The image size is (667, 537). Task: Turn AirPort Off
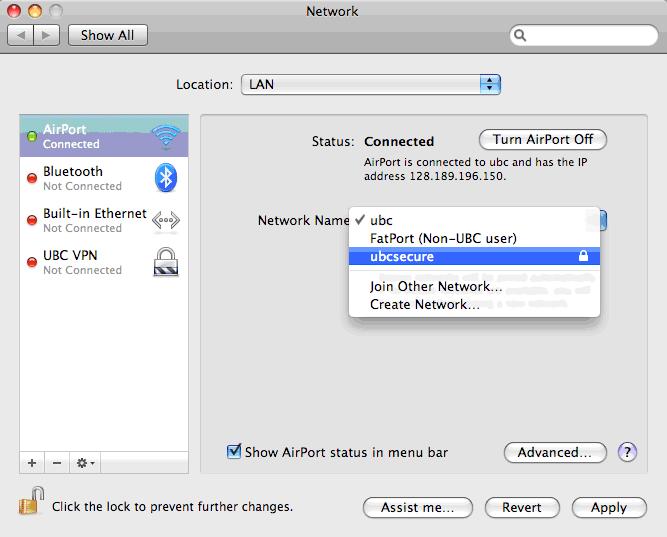pos(543,140)
